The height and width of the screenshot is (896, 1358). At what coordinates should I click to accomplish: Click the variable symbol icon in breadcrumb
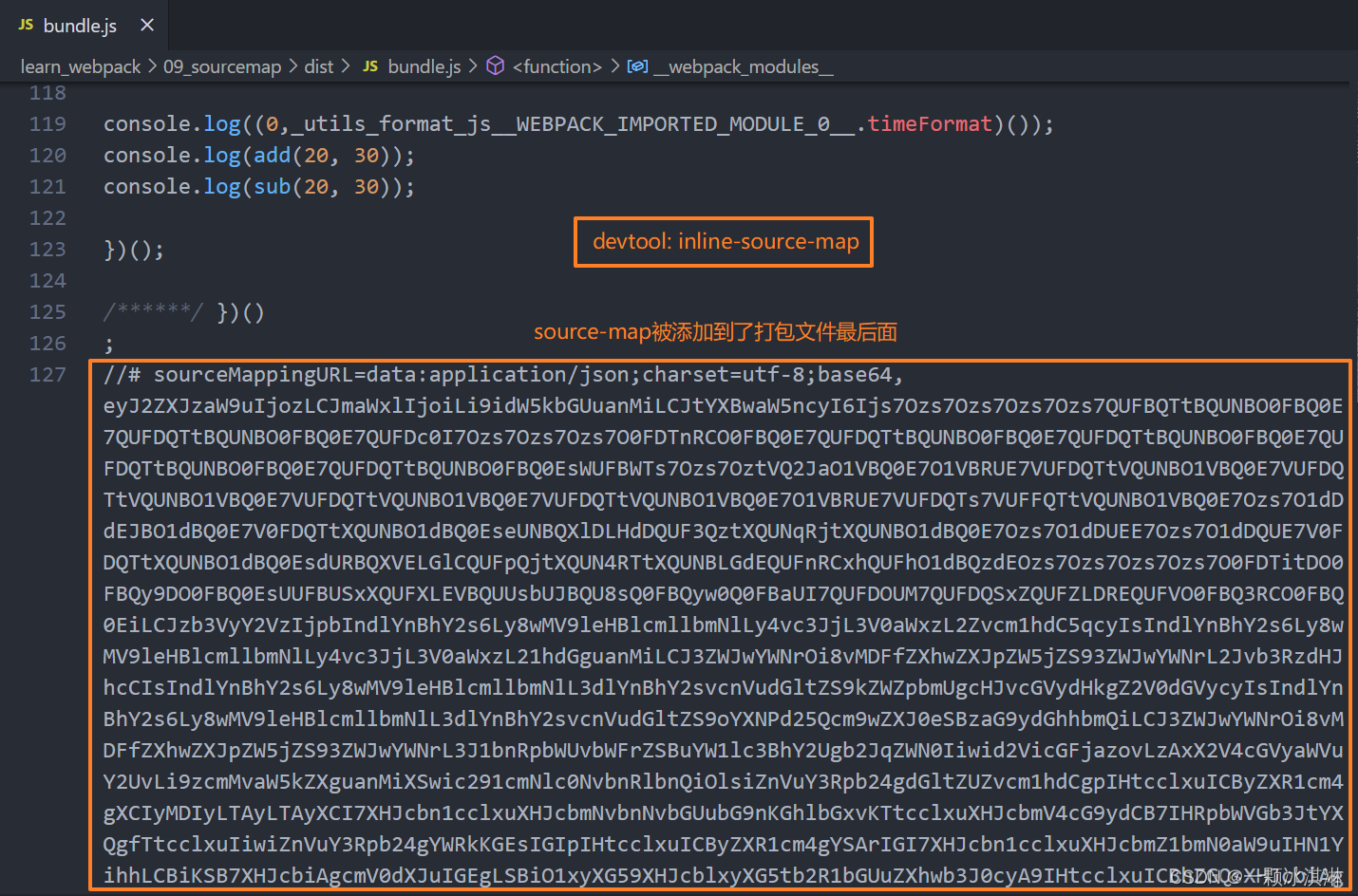coord(637,66)
